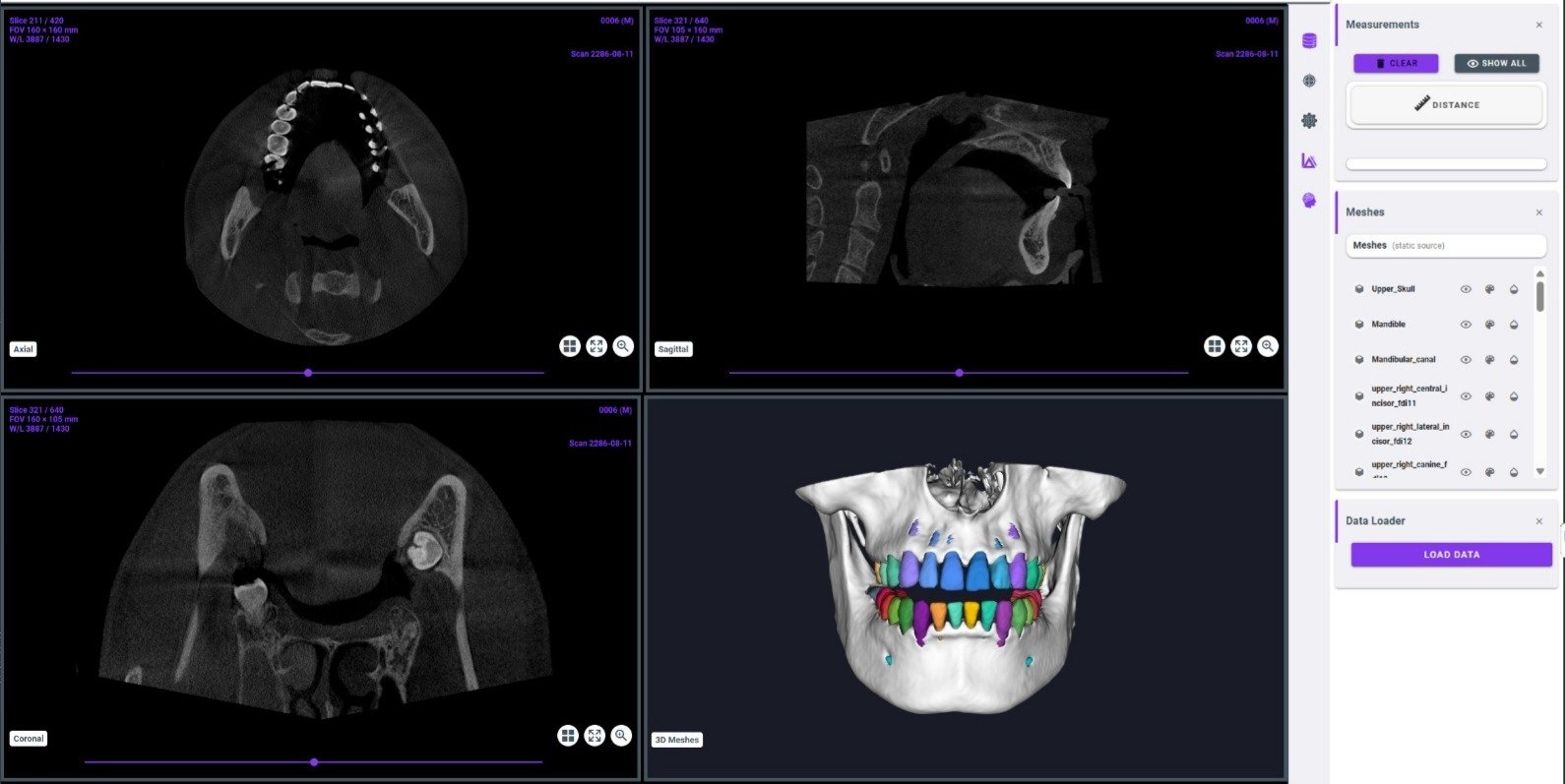The image size is (1565, 784).
Task: Click the Axial slice slider handle
Action: click(308, 373)
